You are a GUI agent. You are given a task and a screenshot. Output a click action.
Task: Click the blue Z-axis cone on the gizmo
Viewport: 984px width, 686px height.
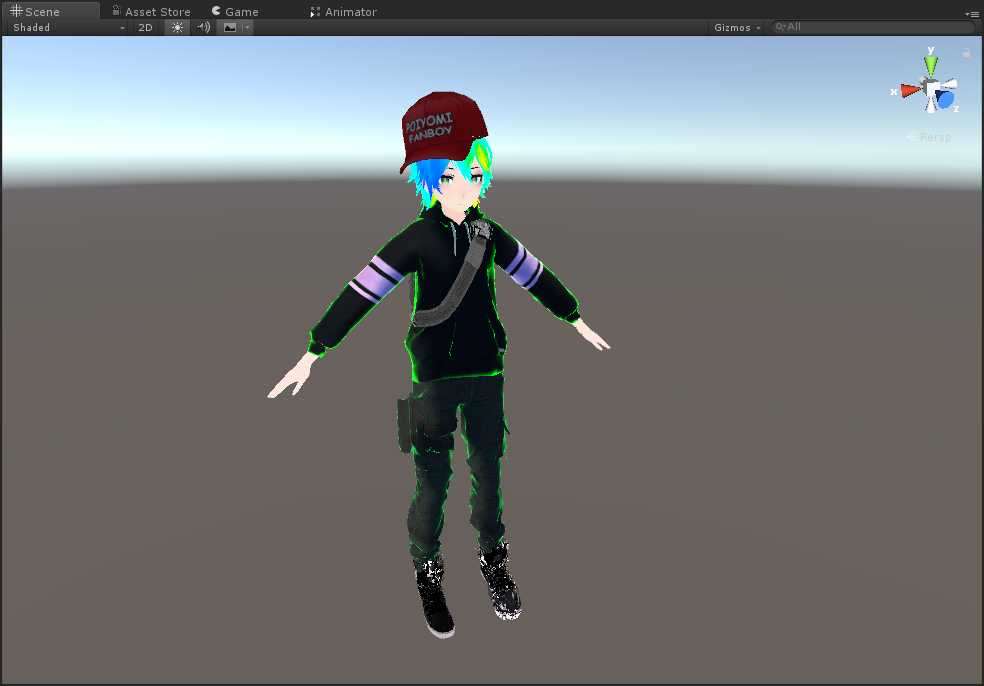coord(944,99)
